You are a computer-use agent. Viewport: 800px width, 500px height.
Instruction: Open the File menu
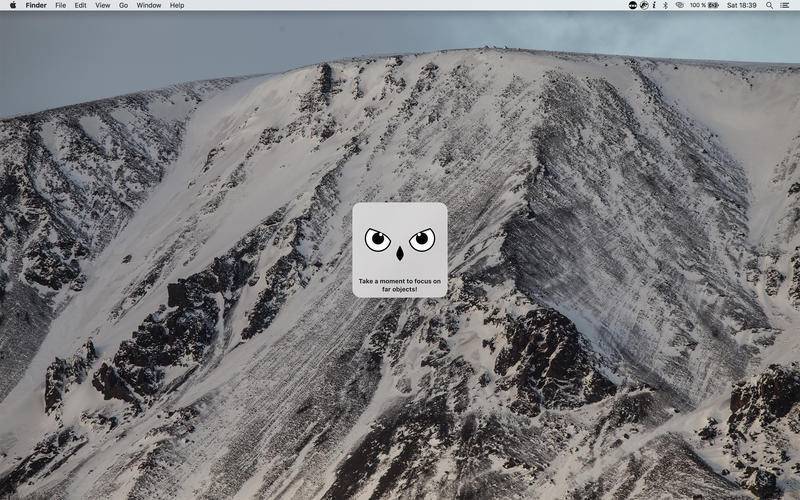pyautogui.click(x=61, y=5)
